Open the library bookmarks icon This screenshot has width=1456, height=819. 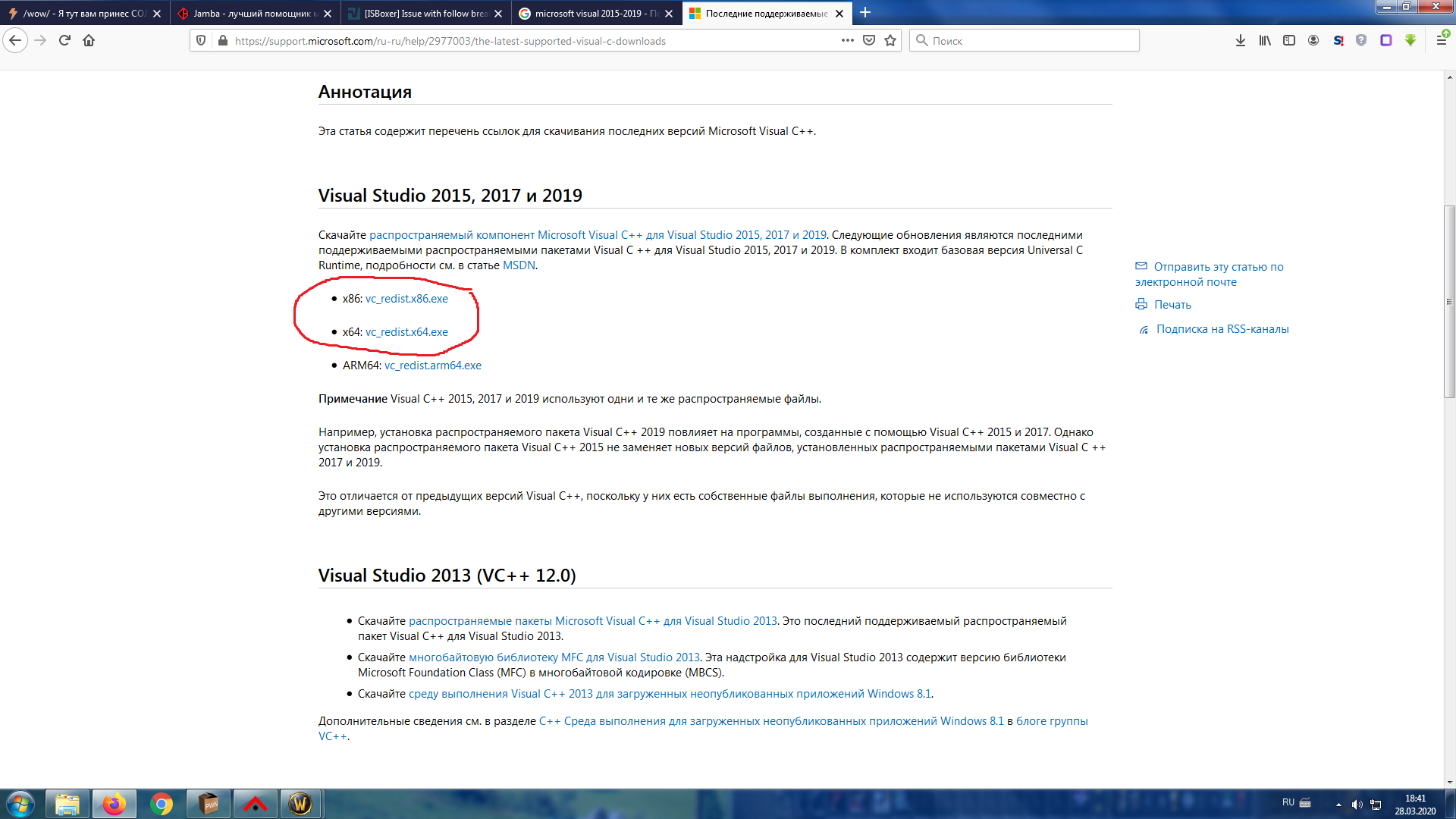[x=1265, y=41]
